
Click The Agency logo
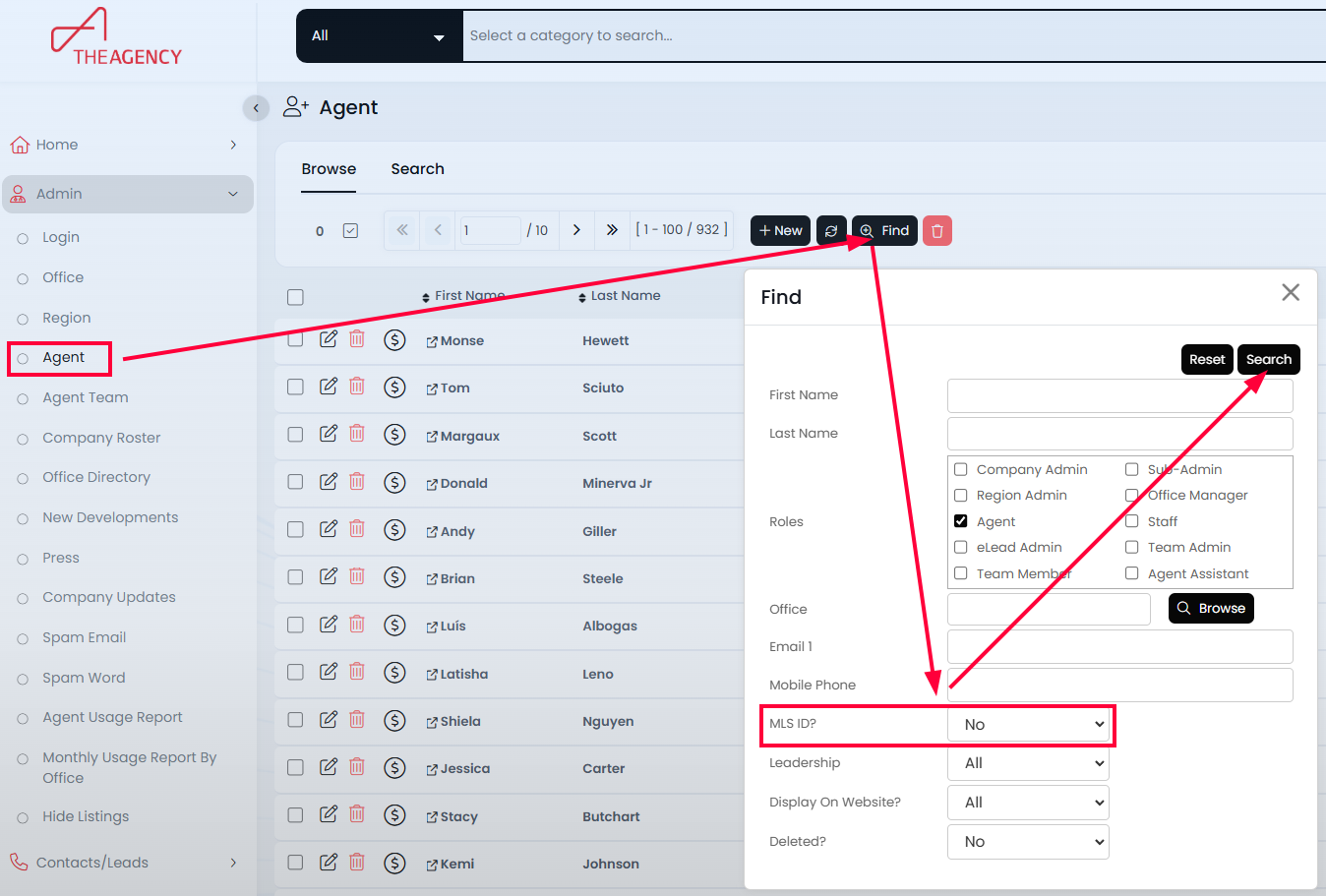(116, 36)
